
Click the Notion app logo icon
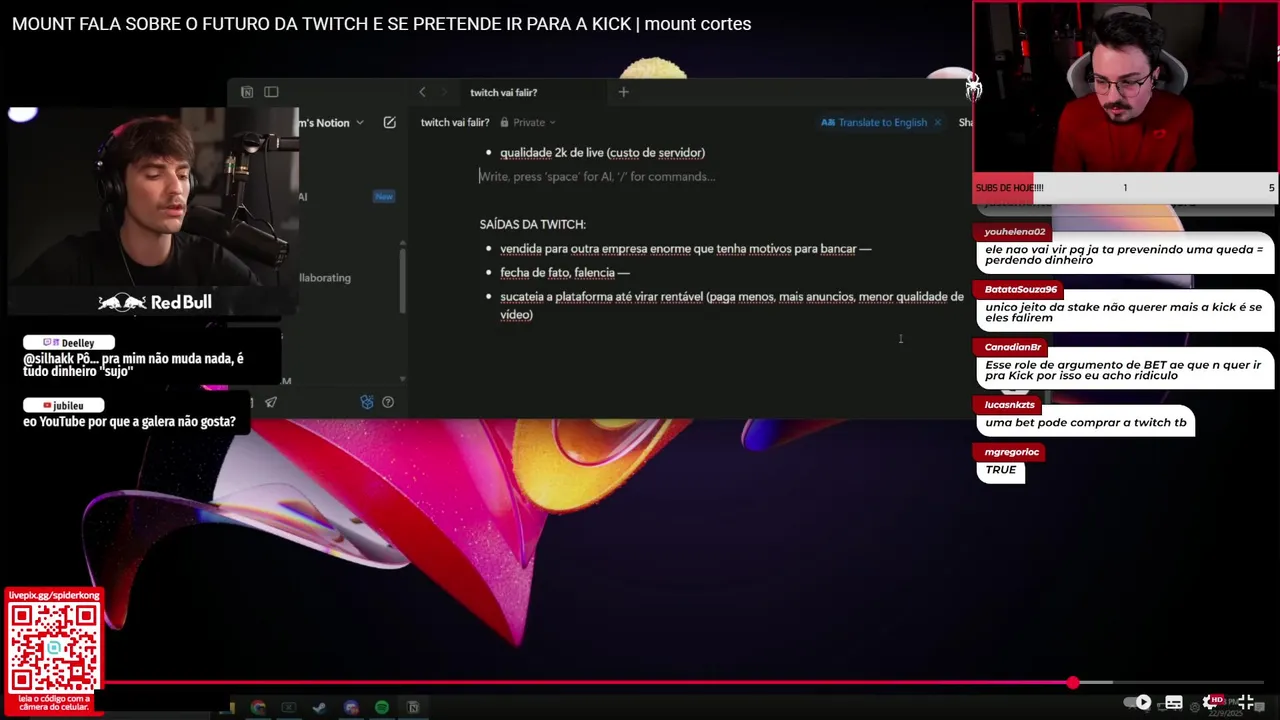click(x=247, y=92)
